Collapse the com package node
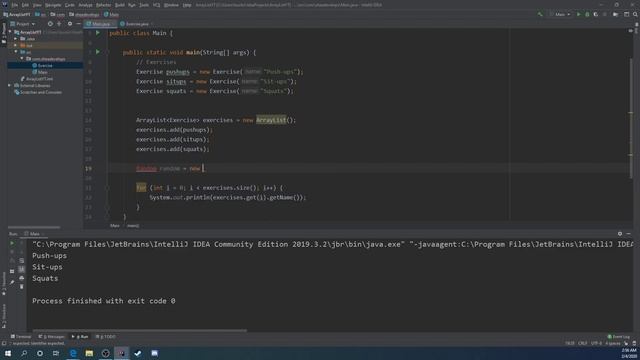The height and width of the screenshot is (360, 640). (x=22, y=59)
